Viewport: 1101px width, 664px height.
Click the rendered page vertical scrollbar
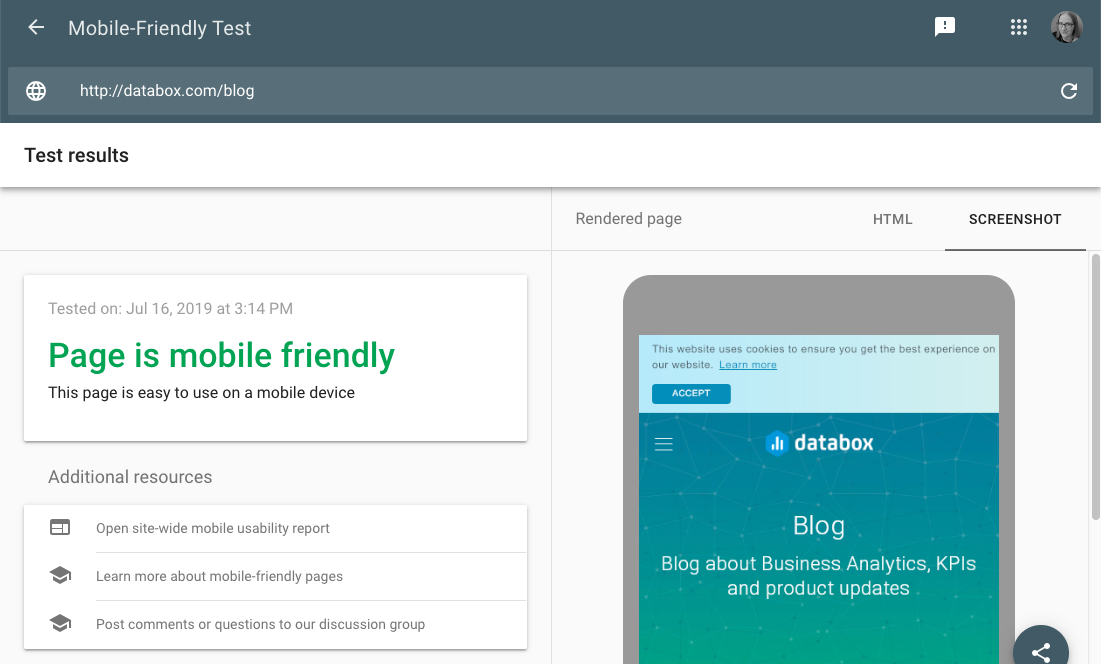1095,387
